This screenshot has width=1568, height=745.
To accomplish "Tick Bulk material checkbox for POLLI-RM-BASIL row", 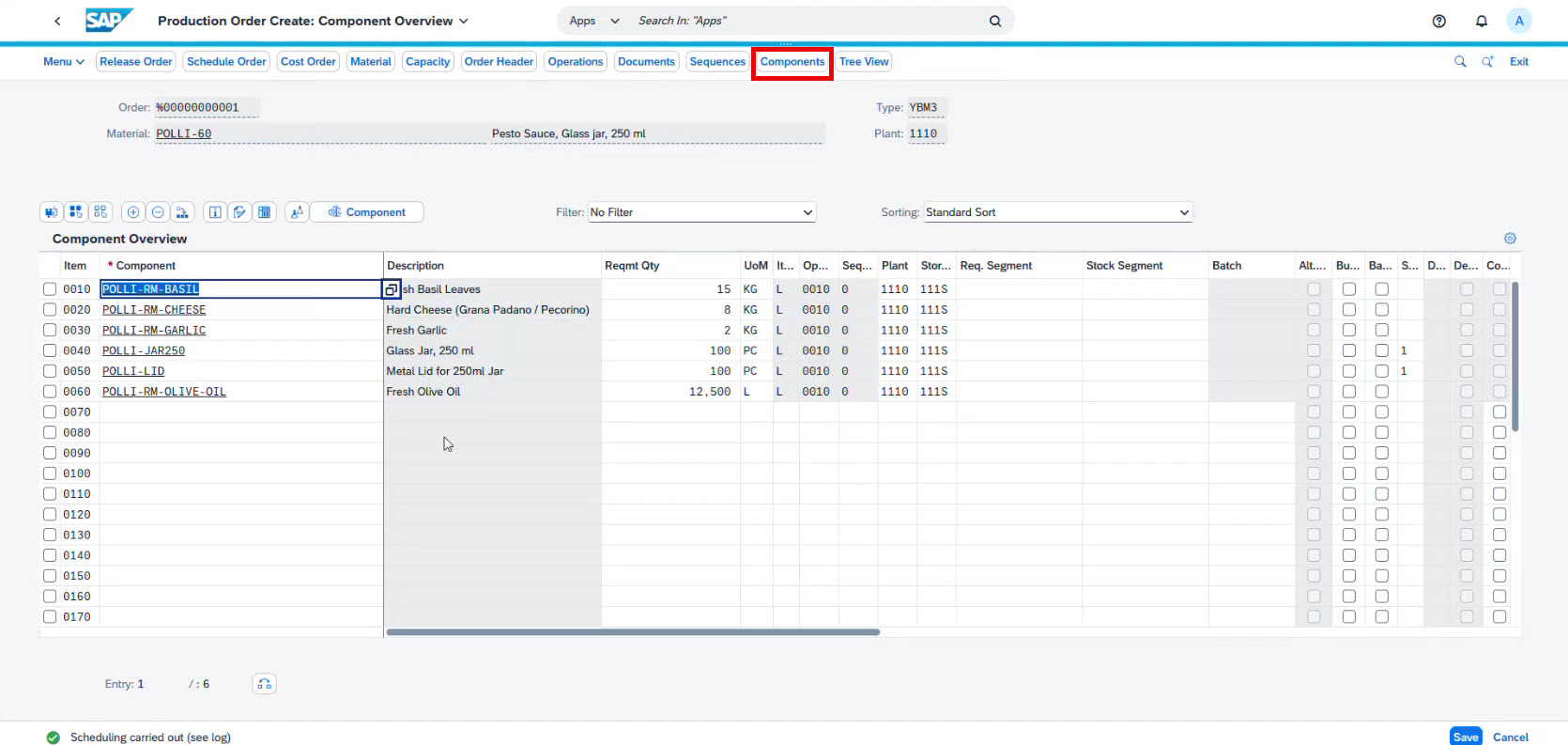I will point(1349,289).
